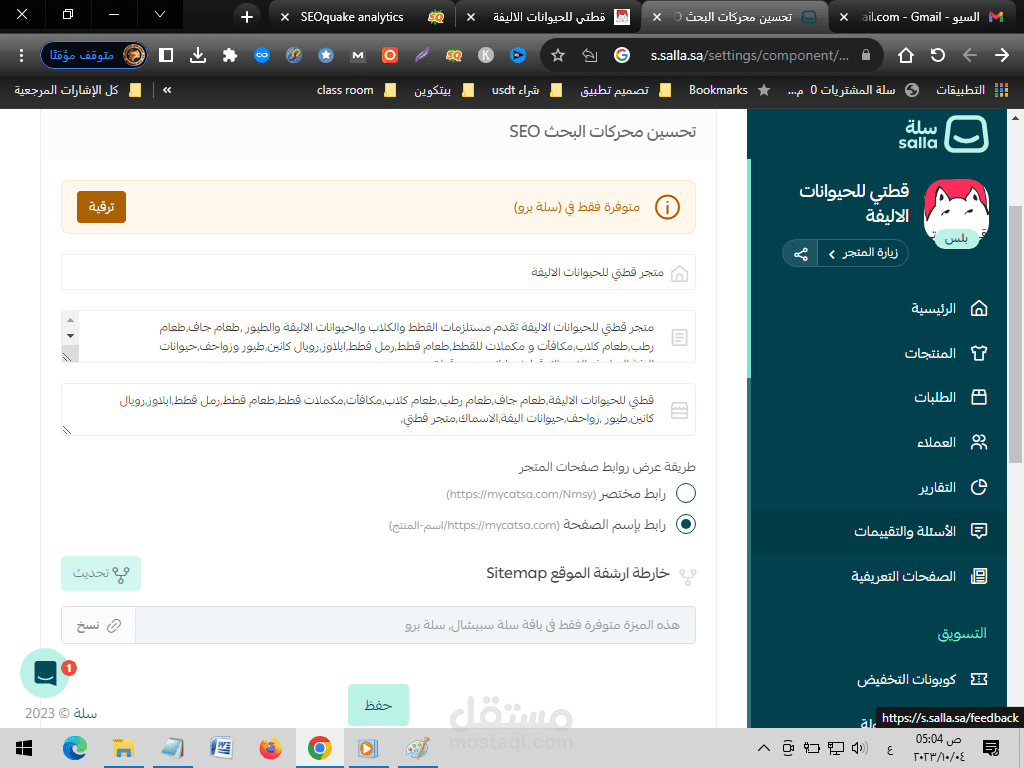Viewport: 1024px width, 768px height.
Task: Open the Chrome three-dot menu
Action: [22, 56]
